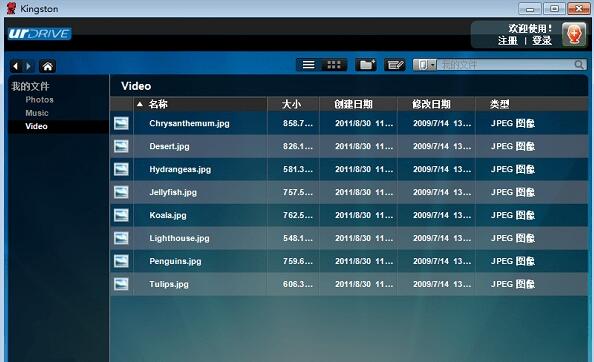Click the Video heading above the table
The image size is (594, 362).
136,86
